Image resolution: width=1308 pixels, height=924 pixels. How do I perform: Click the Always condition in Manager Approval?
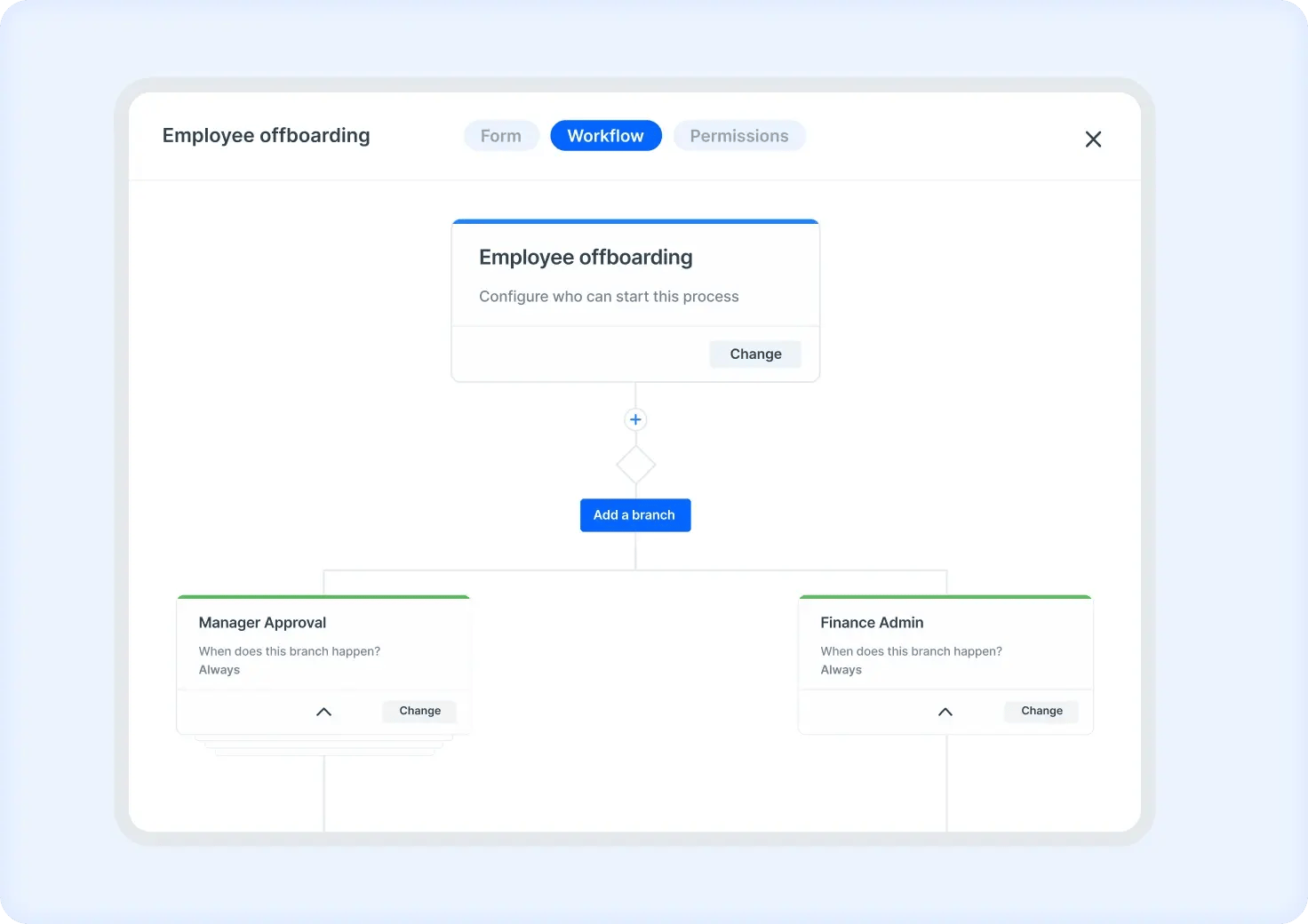(x=219, y=670)
